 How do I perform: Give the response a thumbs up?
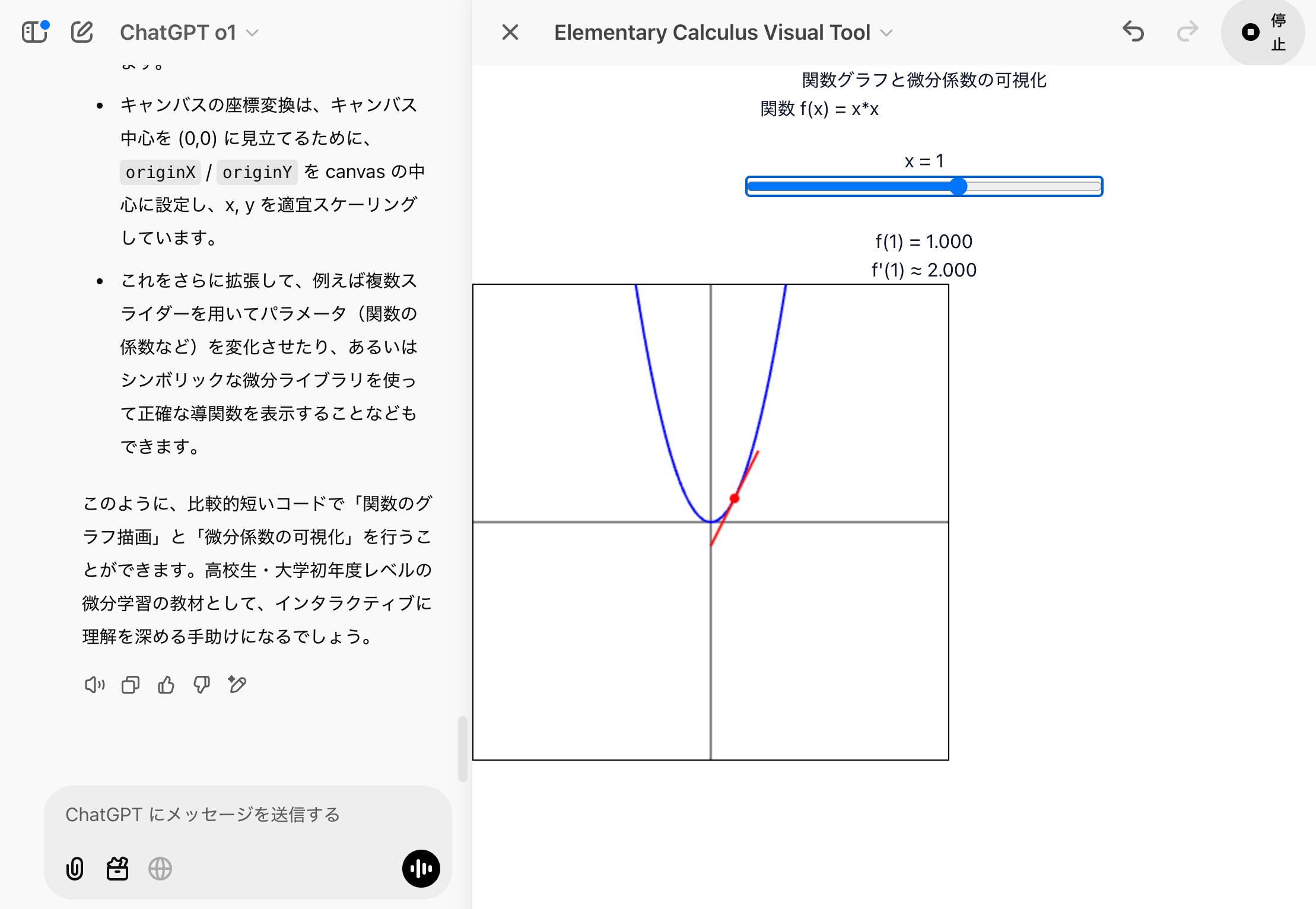166,685
